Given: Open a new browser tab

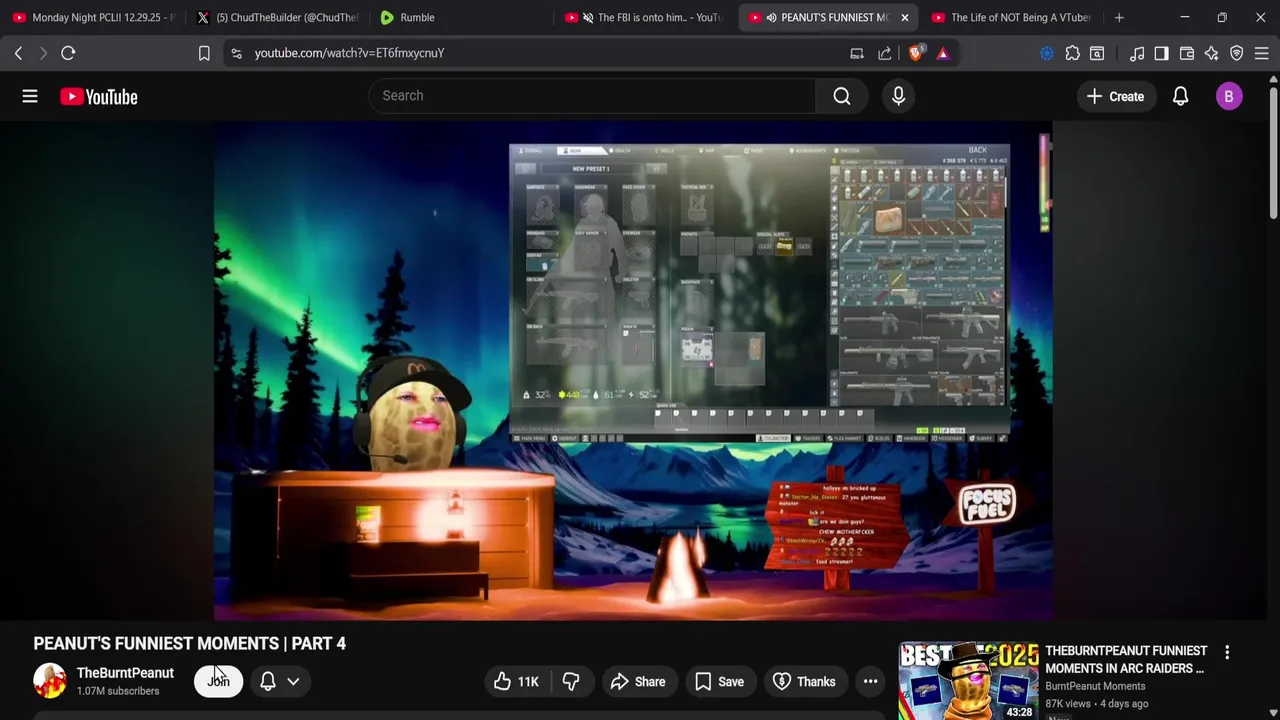Looking at the screenshot, I should [x=1119, y=17].
